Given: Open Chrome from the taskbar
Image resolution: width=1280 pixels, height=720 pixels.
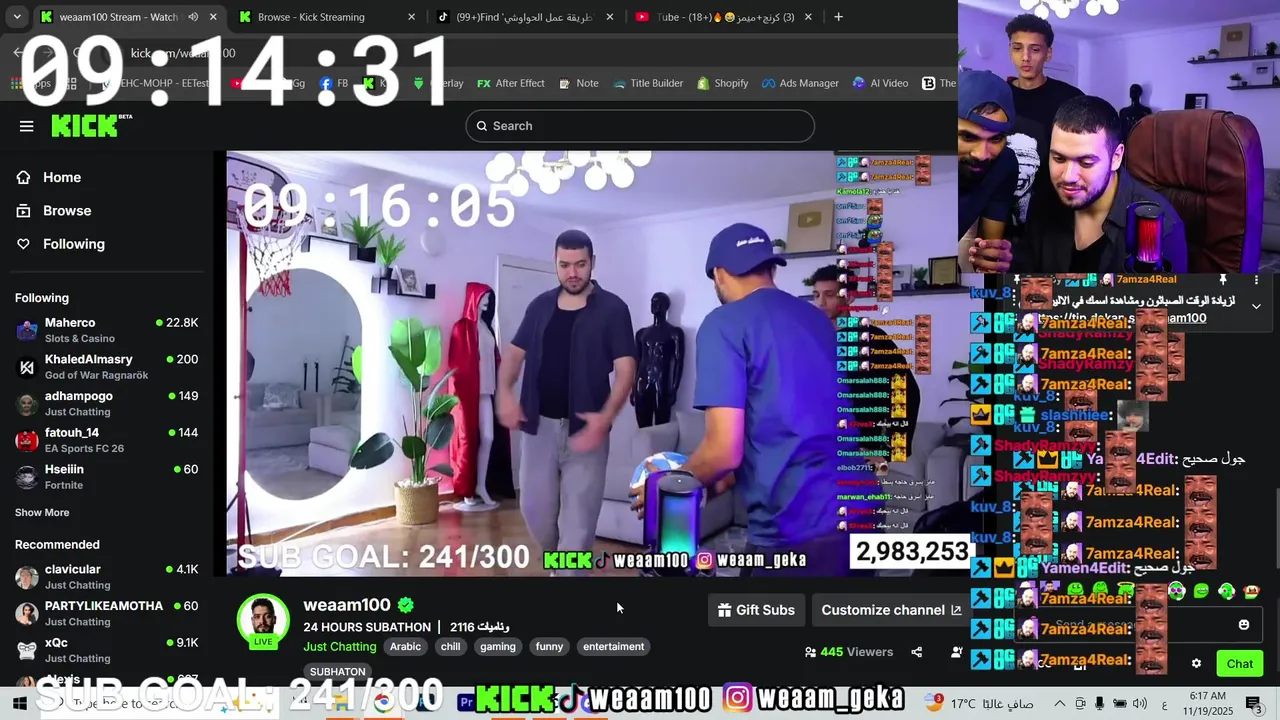Looking at the screenshot, I should point(383,702).
